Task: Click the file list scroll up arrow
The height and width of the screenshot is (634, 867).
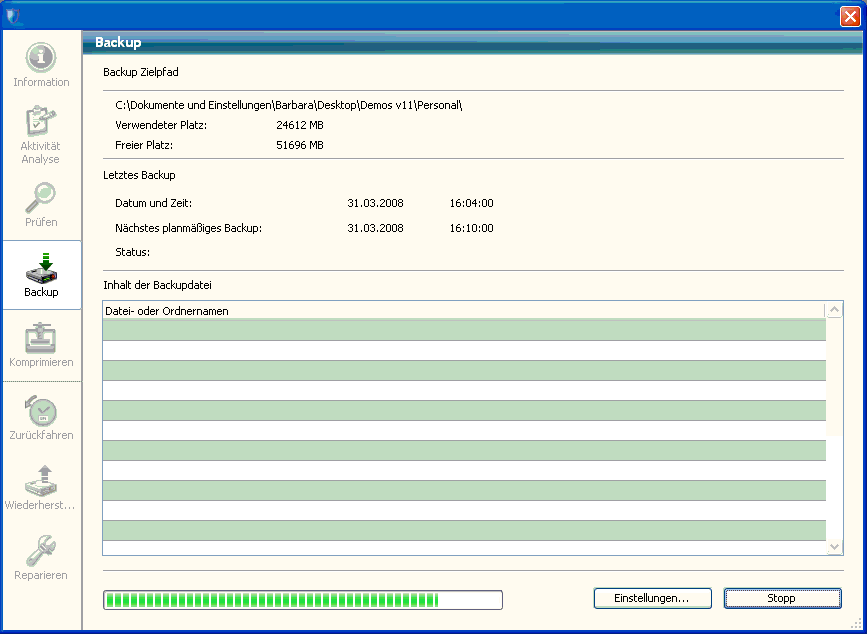Action: pyautogui.click(x=835, y=311)
